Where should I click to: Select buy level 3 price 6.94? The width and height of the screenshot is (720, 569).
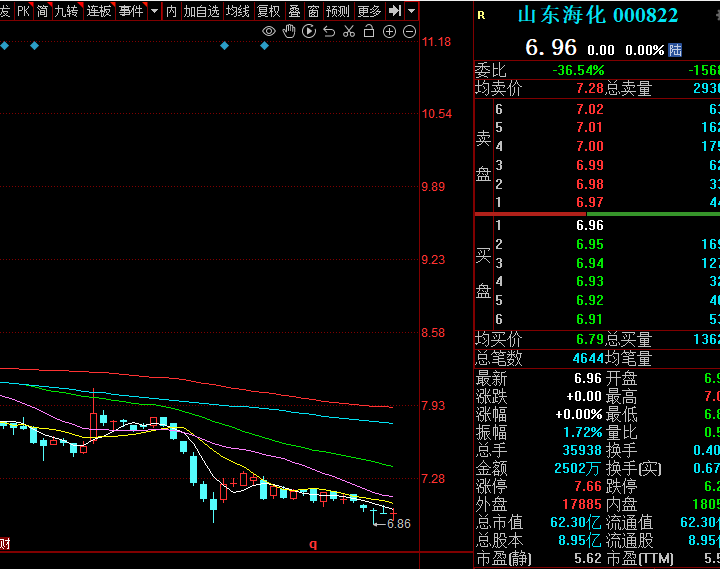590,263
